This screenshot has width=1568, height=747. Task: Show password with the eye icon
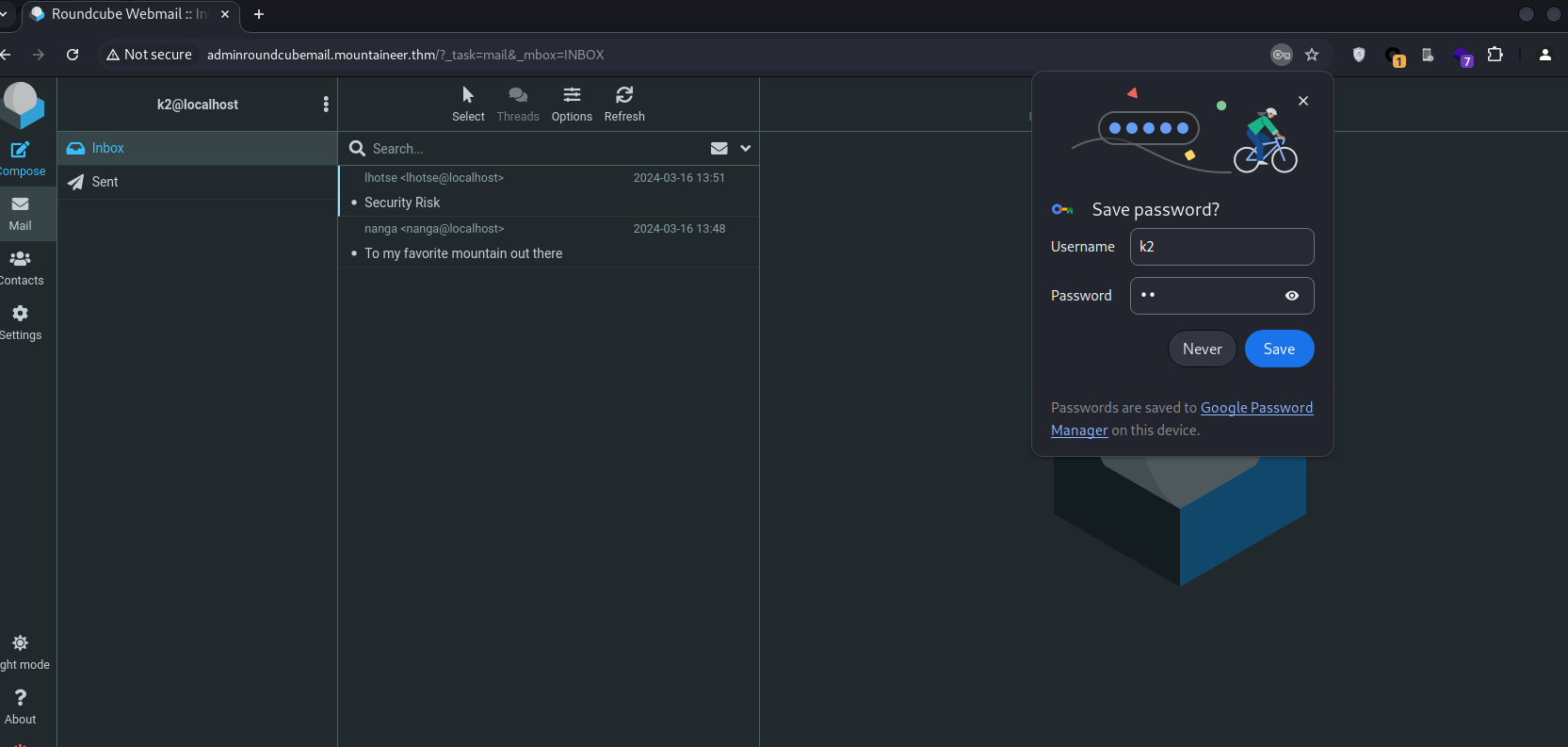point(1292,296)
